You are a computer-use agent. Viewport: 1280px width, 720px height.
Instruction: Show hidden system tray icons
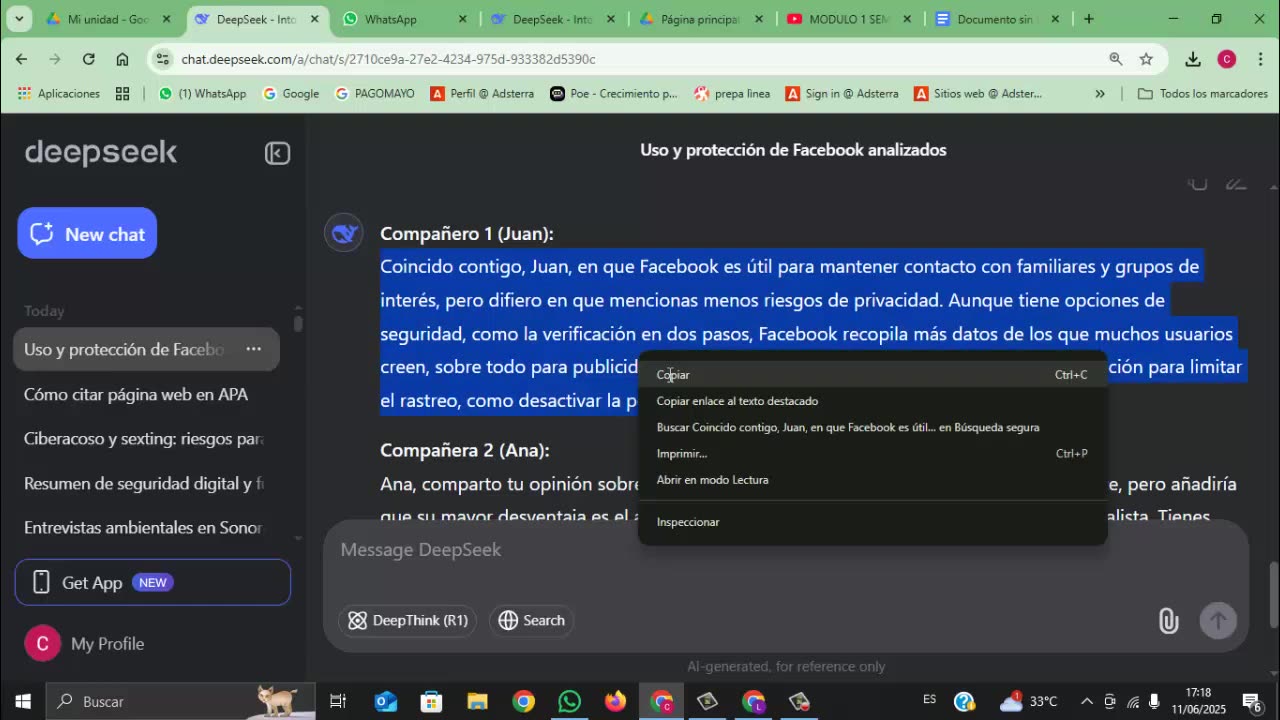pyautogui.click(x=1087, y=701)
